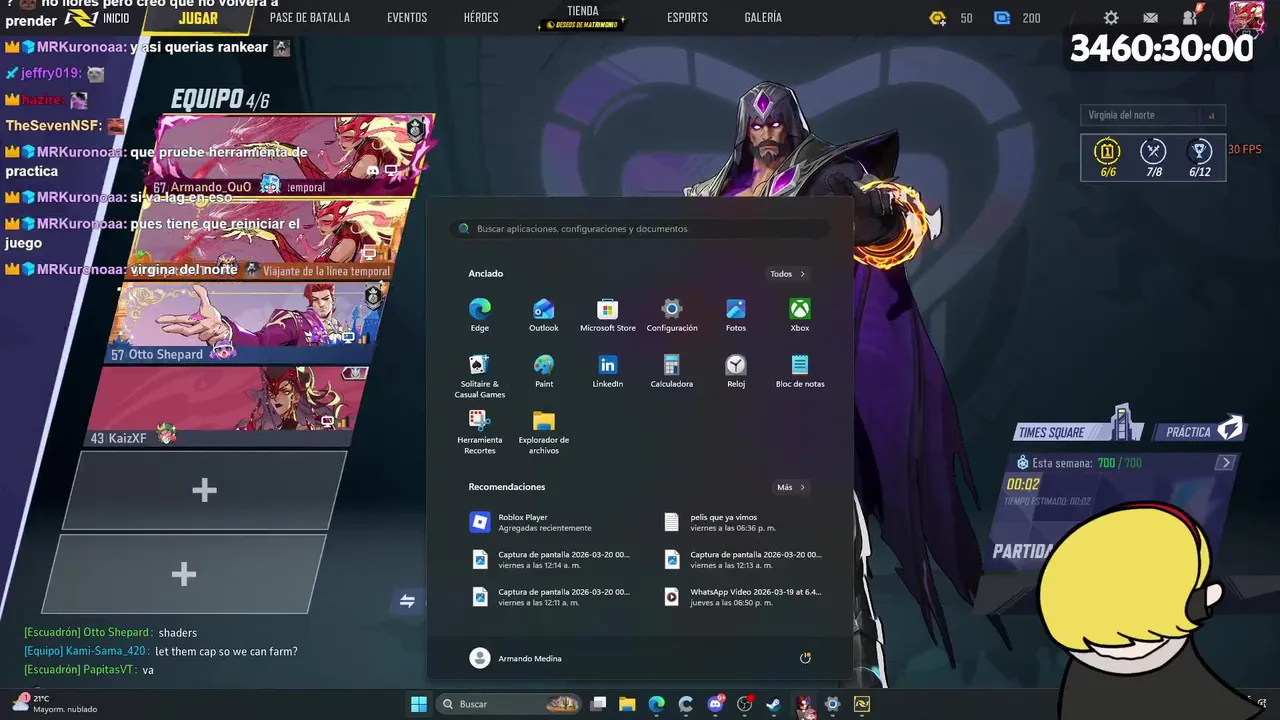The image size is (1280, 720).
Task: Open LinkedIn pinned app
Action: 607,370
